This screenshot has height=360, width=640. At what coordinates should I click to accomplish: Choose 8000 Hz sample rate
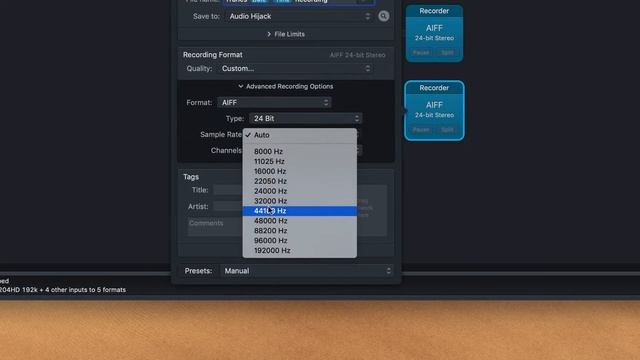[x=299, y=151]
